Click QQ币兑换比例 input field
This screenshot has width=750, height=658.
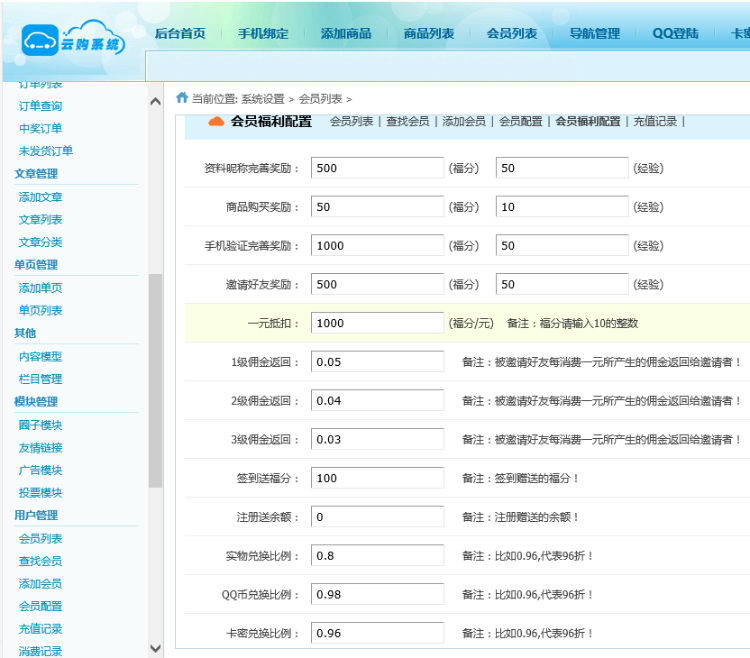click(377, 594)
